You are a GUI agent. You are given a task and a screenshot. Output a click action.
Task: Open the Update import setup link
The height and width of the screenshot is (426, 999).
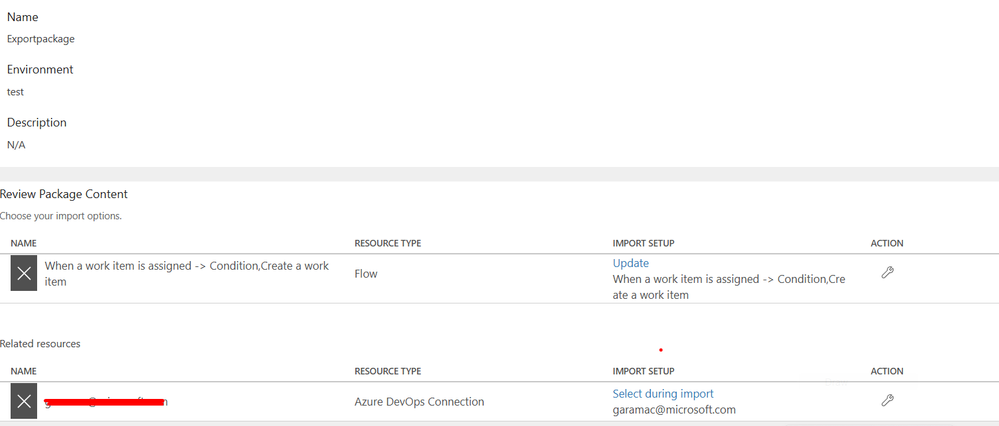[631, 263]
